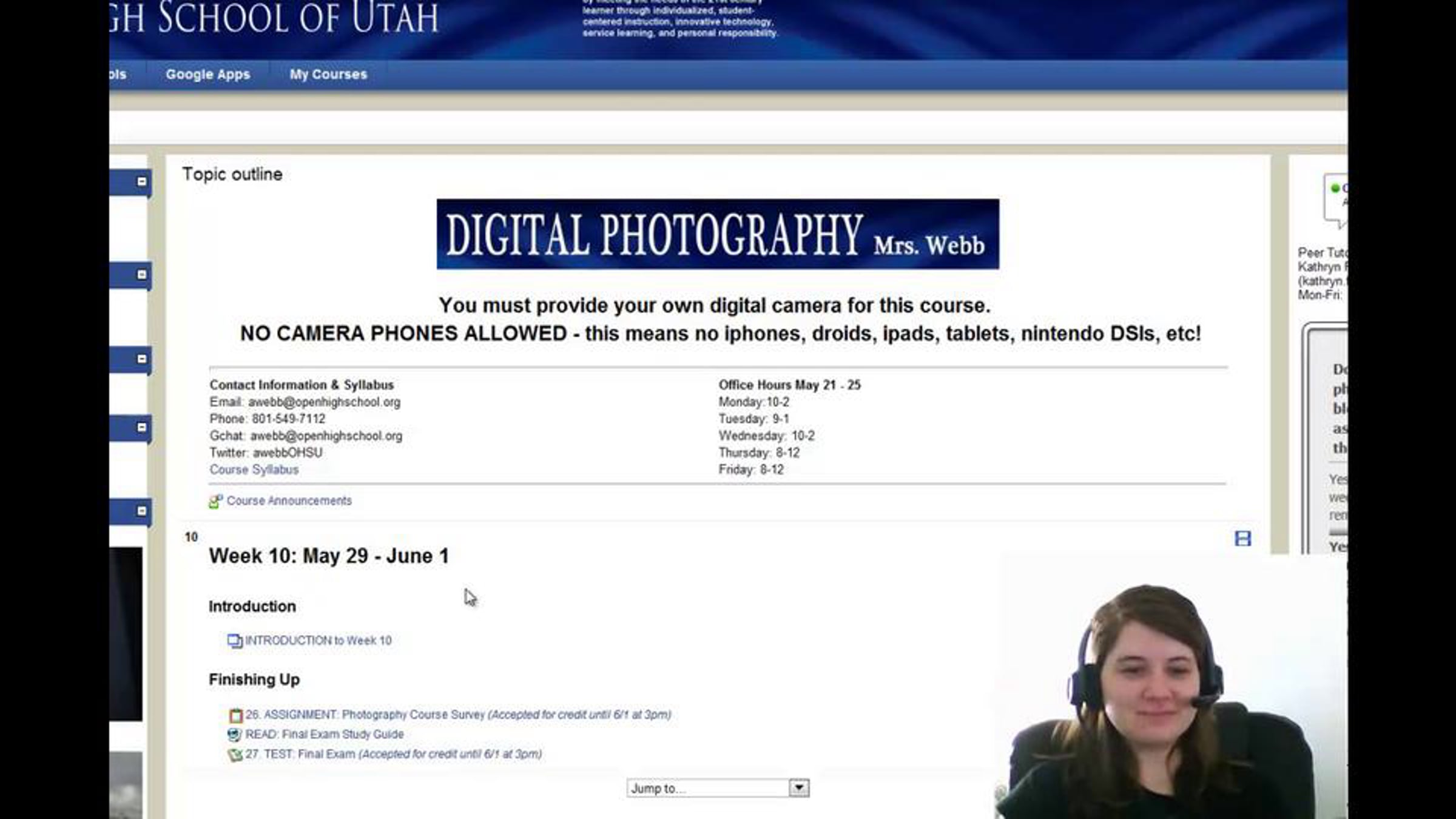Click the Photography Course Survey assignment icon
This screenshot has width=1456, height=819.
(x=235, y=715)
